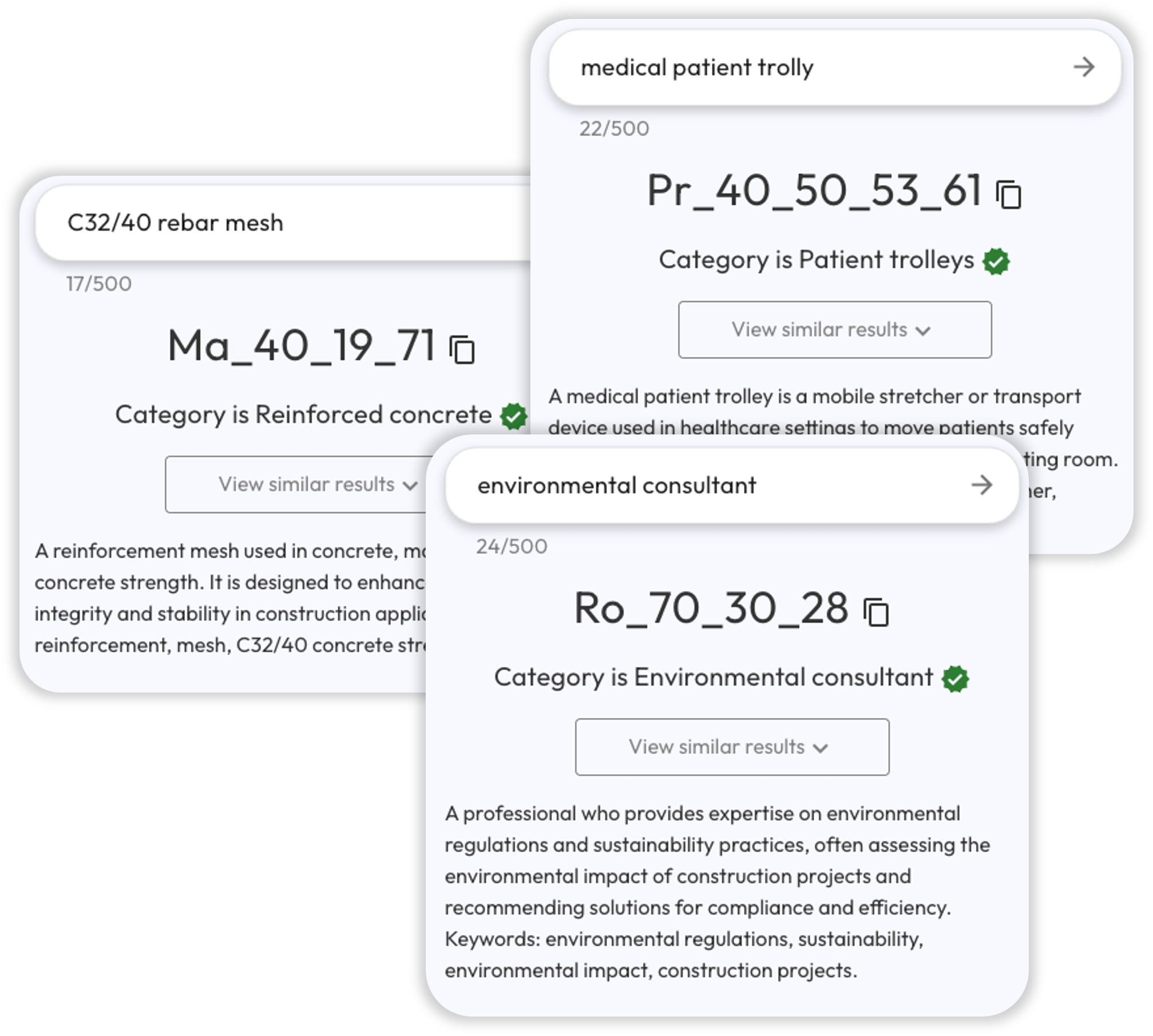Click the Category is Environmental consultant label

click(714, 677)
